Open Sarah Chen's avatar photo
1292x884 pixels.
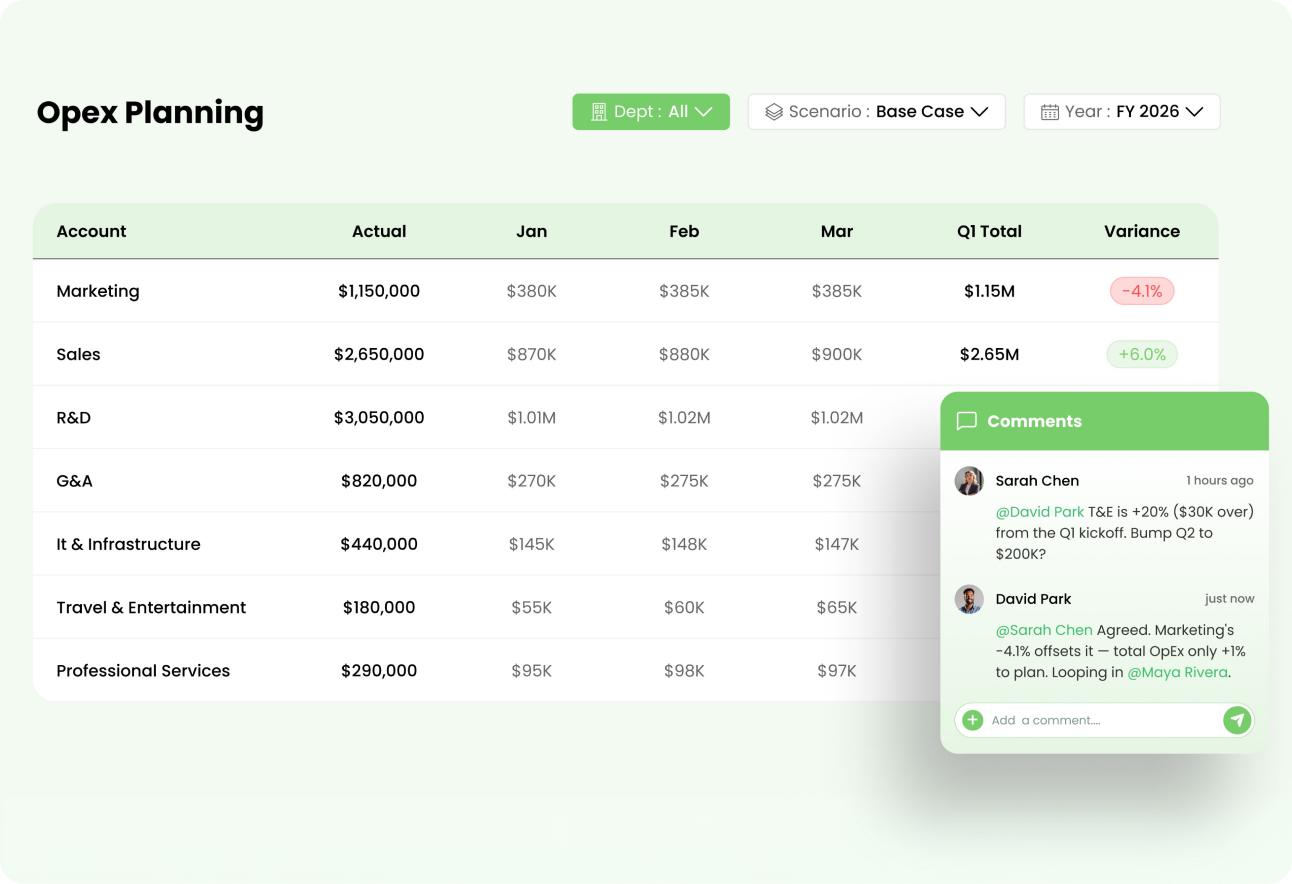[969, 481]
